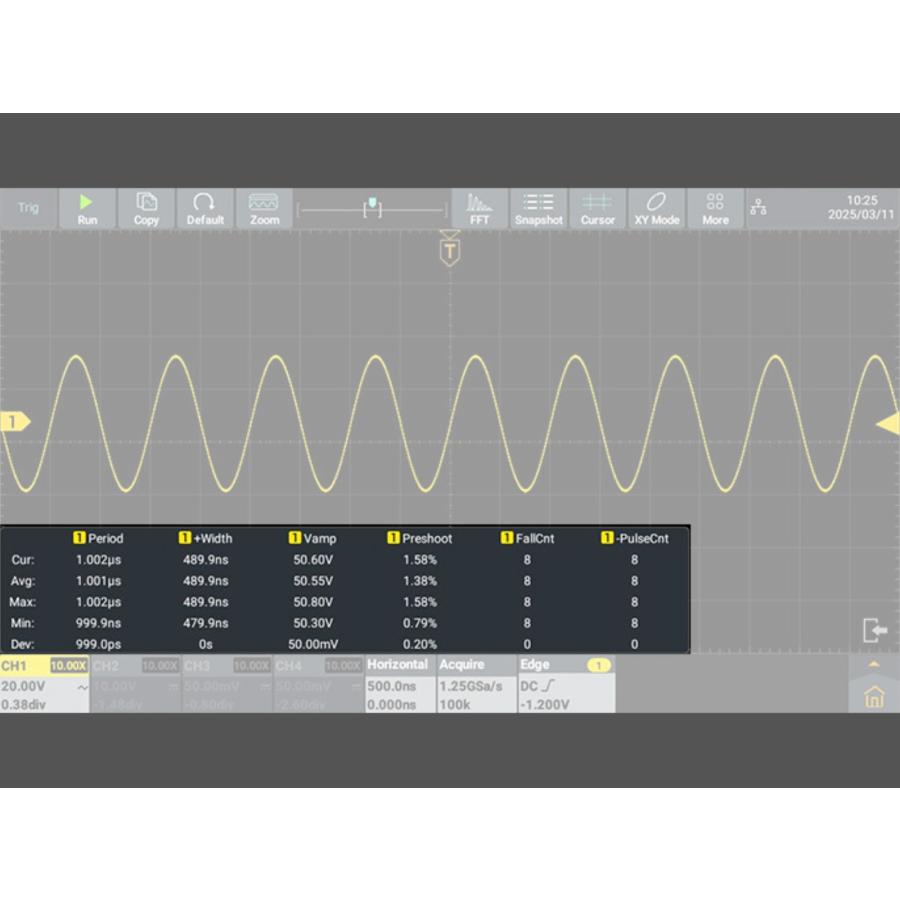The height and width of the screenshot is (900, 900).
Task: Select the +Width measurement column header
Action: point(205,538)
